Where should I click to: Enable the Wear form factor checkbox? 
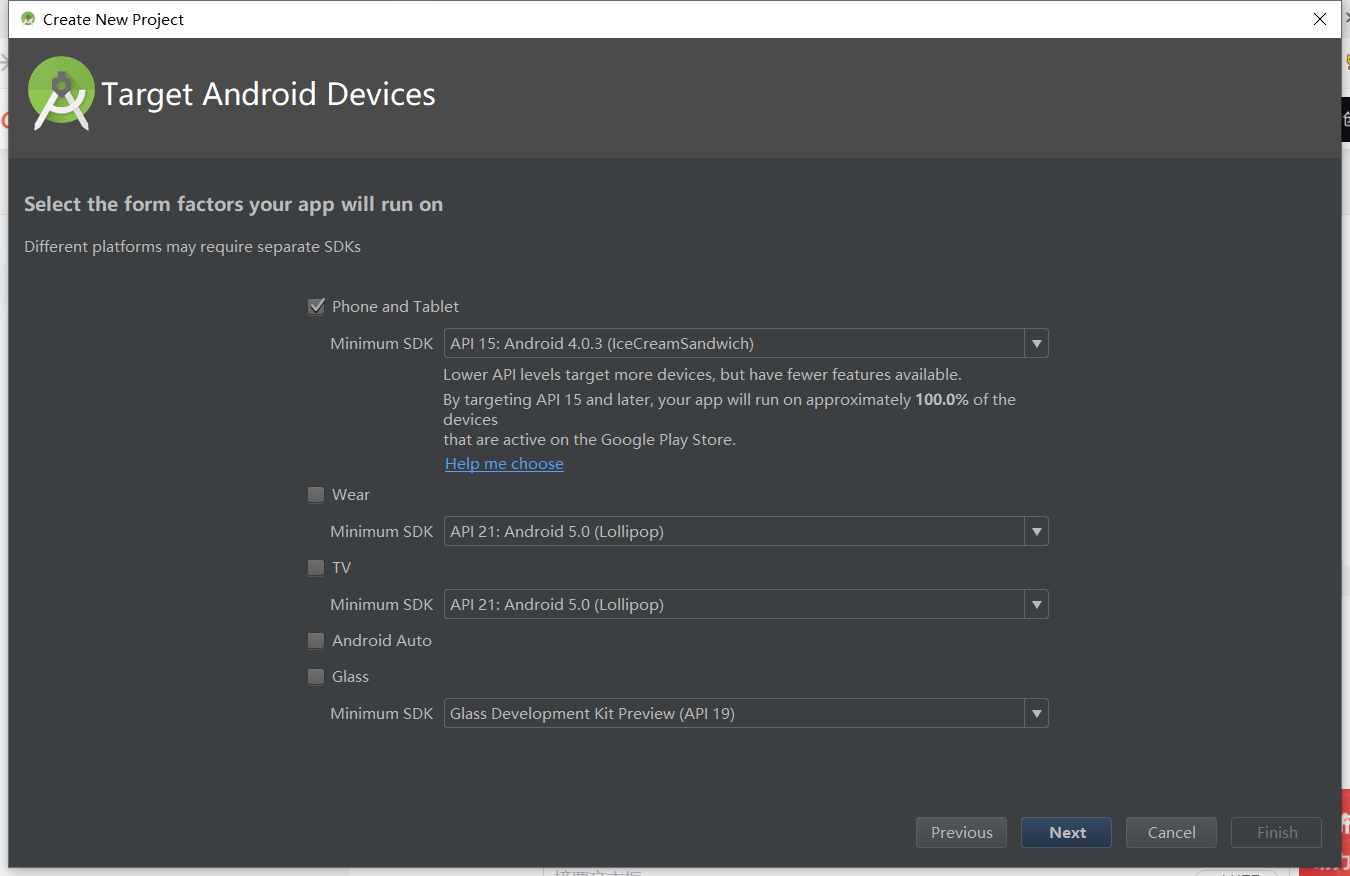[x=316, y=495]
